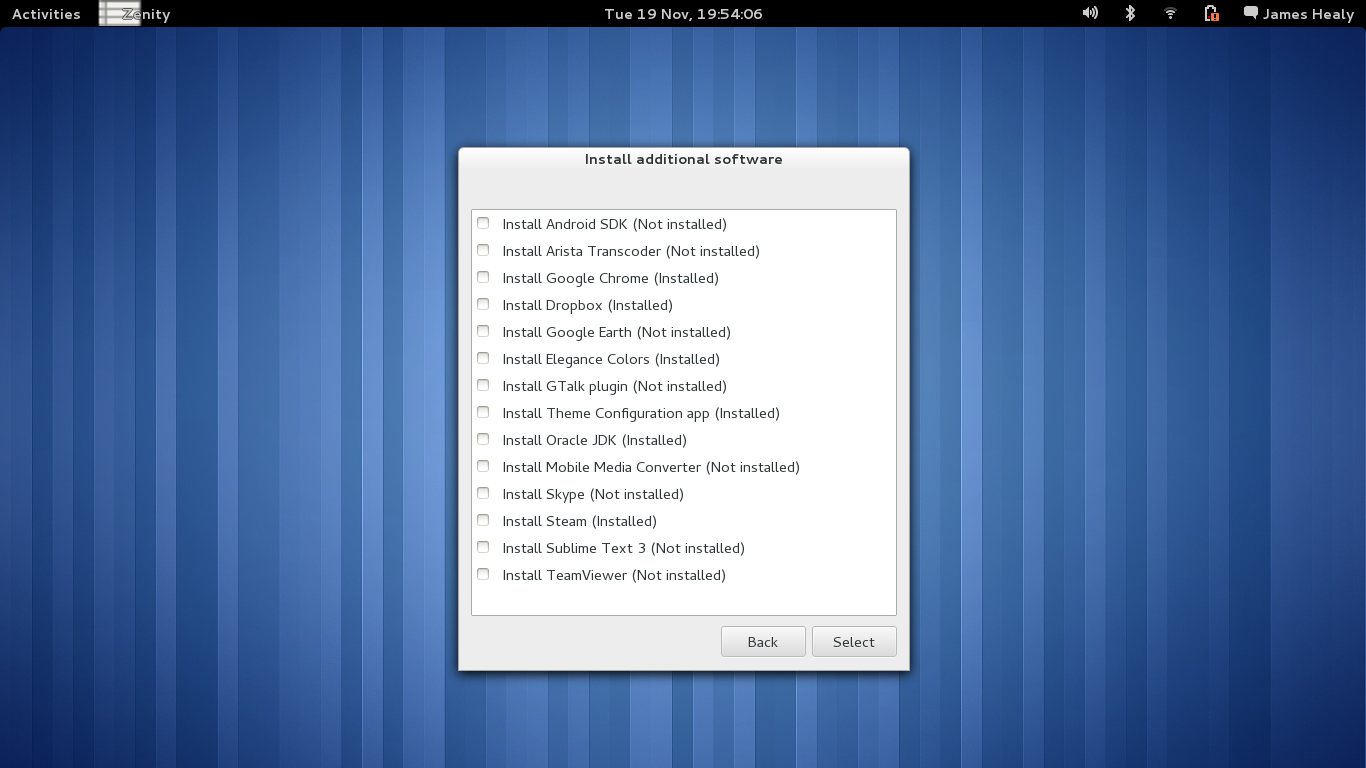Tick the Install Elegance Colors checkbox
This screenshot has height=768, width=1366.
coord(483,358)
